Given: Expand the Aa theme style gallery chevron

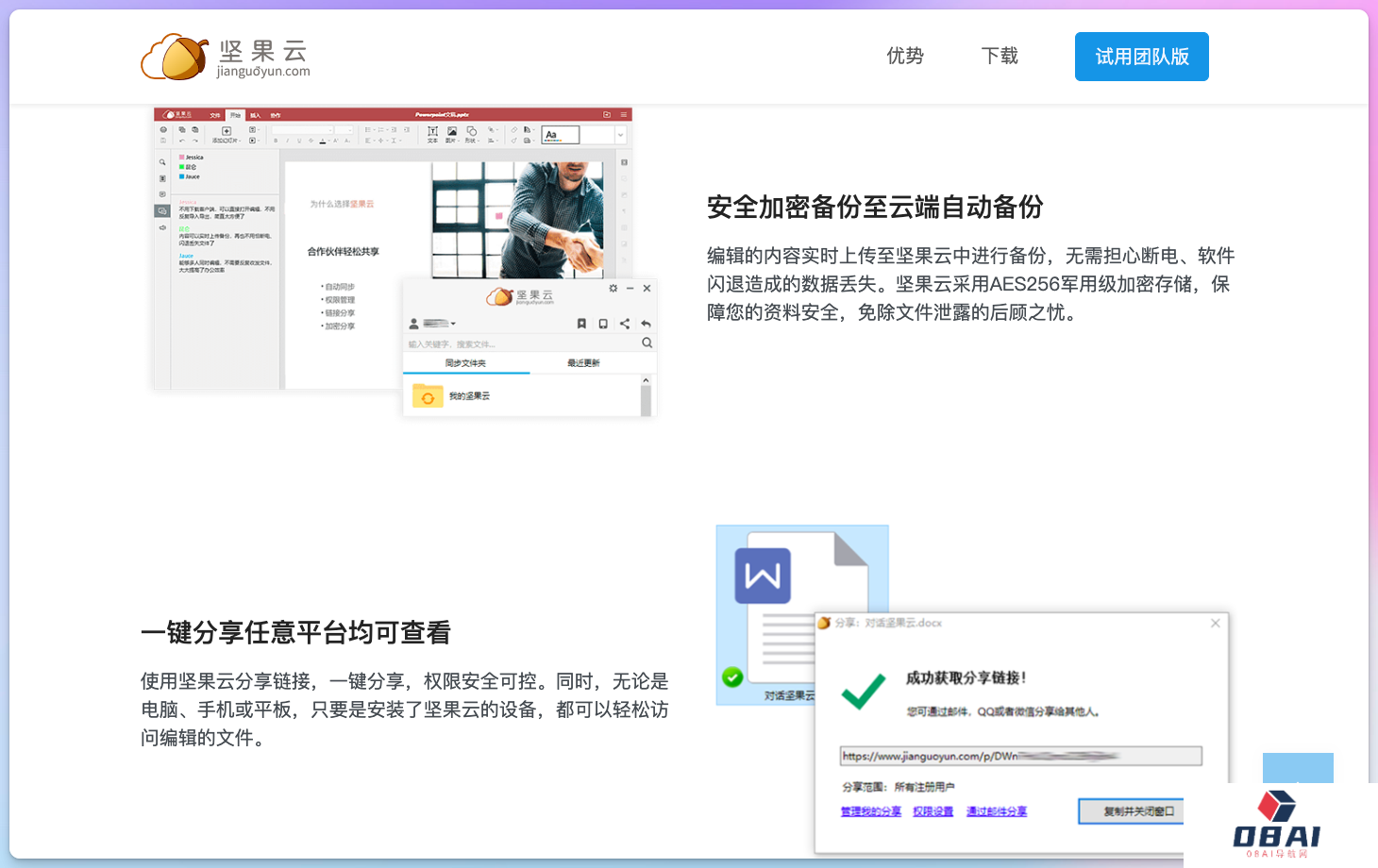Looking at the screenshot, I should [620, 136].
